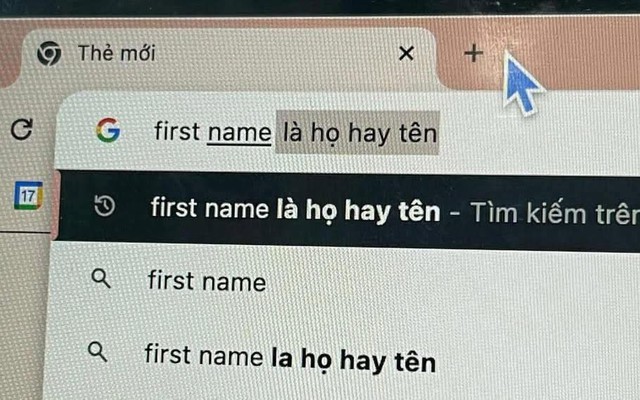Screen dimensions: 640x400
Task: Click the Google logo in the address bar
Action: (108, 130)
